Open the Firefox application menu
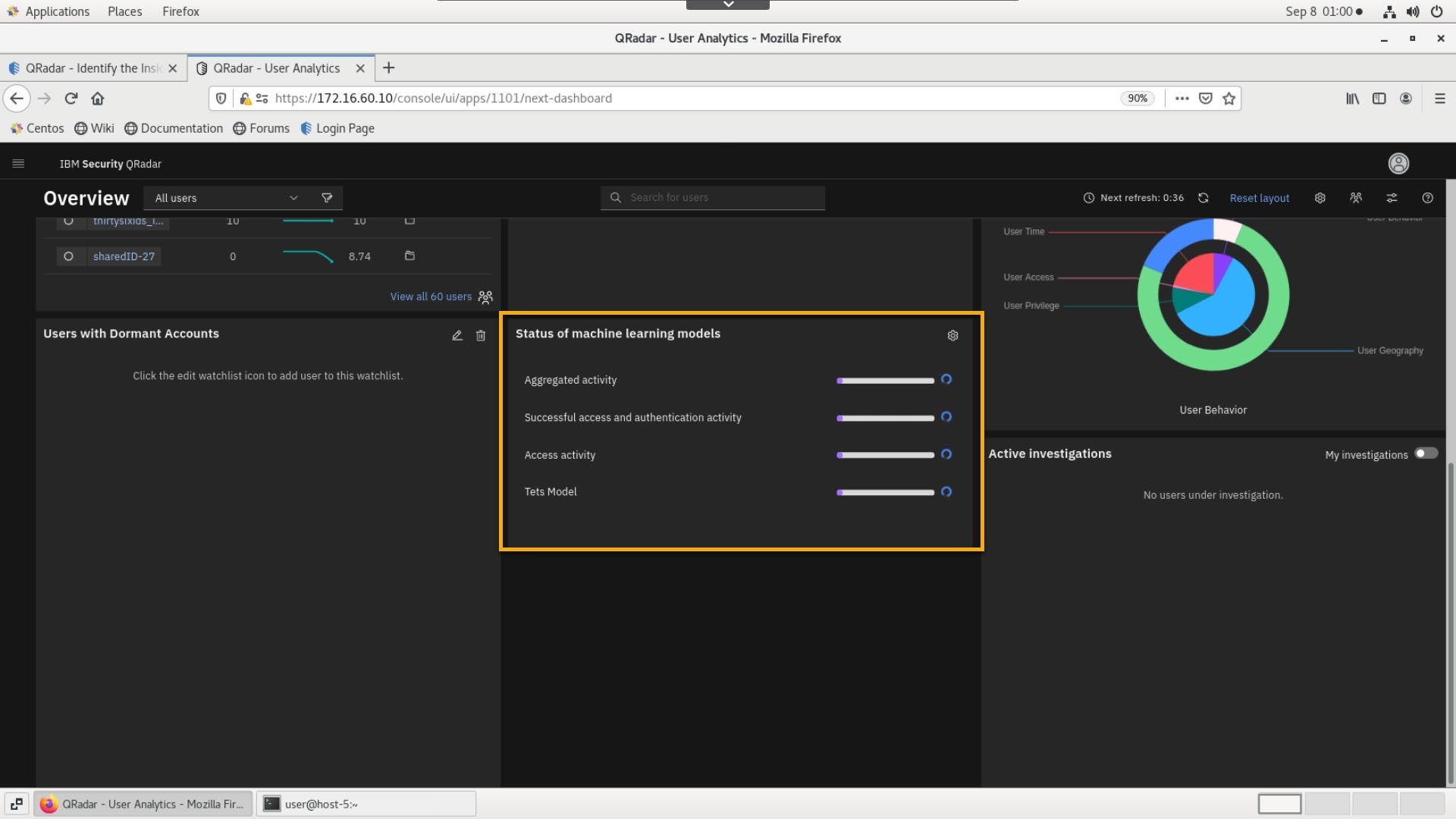 point(1439,99)
